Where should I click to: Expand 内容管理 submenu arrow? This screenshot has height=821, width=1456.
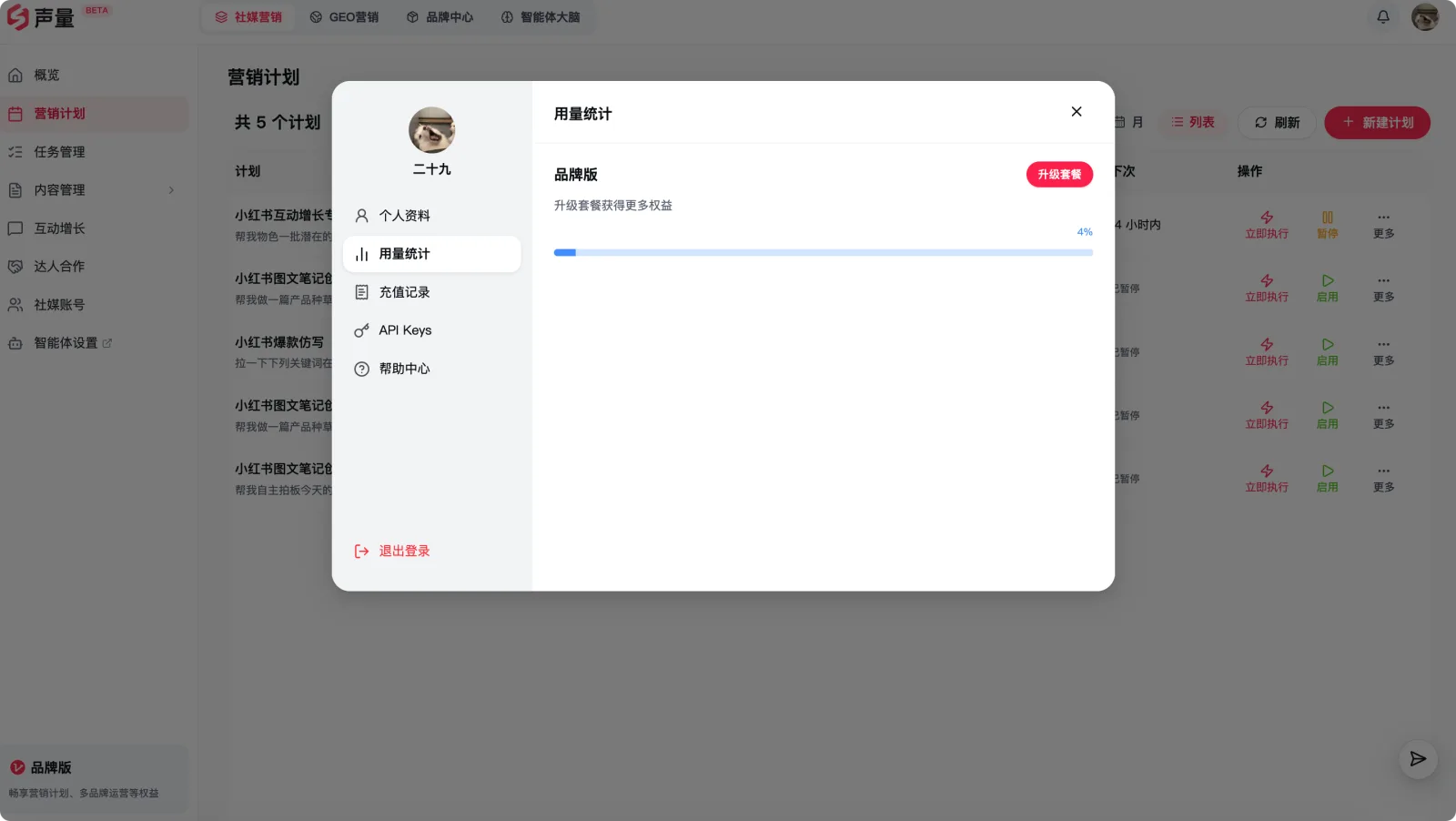tap(171, 190)
